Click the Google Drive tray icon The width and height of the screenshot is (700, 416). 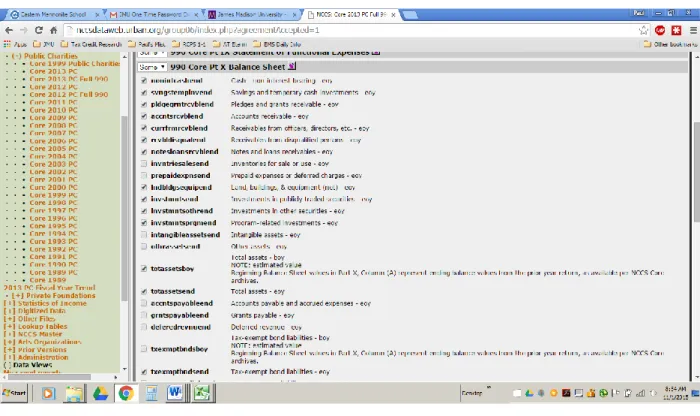[529, 393]
